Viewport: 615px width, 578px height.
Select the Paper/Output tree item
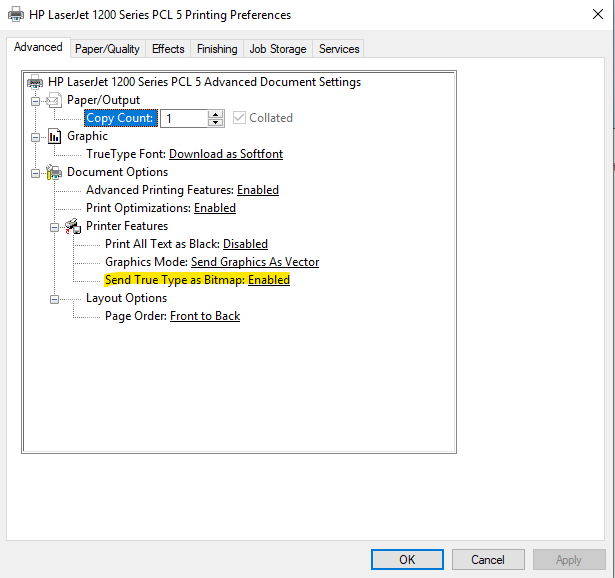click(x=104, y=100)
